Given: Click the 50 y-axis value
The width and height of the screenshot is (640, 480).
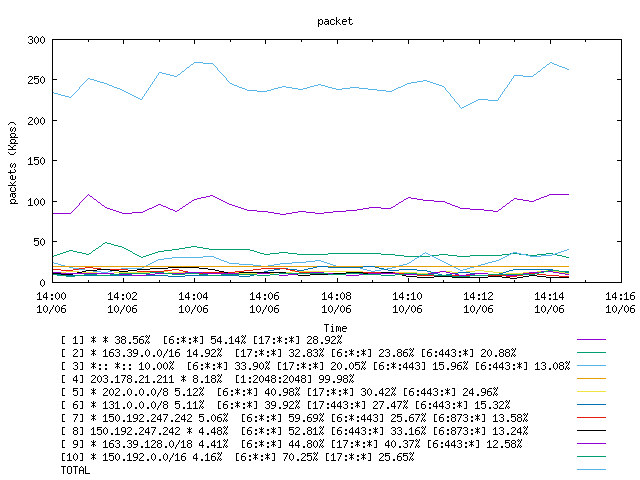Looking at the screenshot, I should (x=40, y=242).
